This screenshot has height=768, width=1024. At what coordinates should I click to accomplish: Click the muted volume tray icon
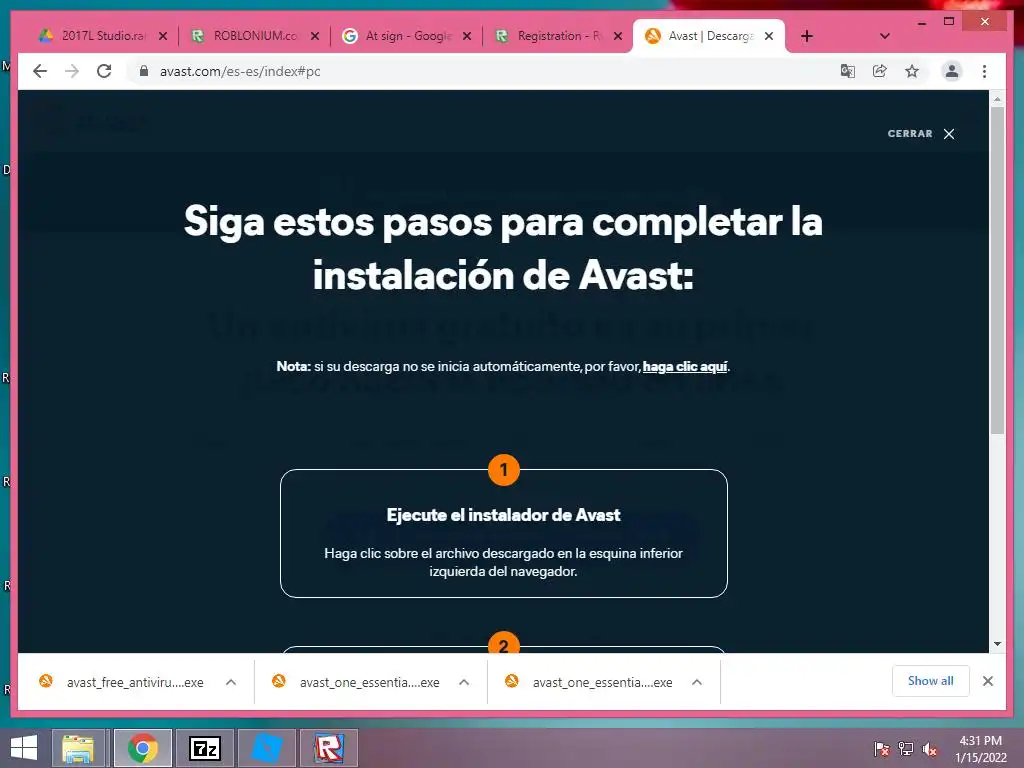[x=929, y=748]
